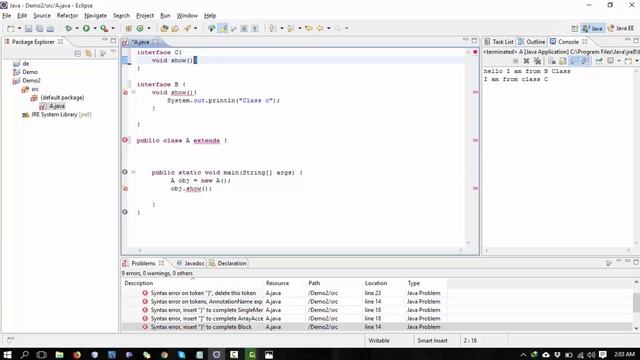Click the Previous Annotation toolbar icon
640x360 pixels.
click(291, 28)
